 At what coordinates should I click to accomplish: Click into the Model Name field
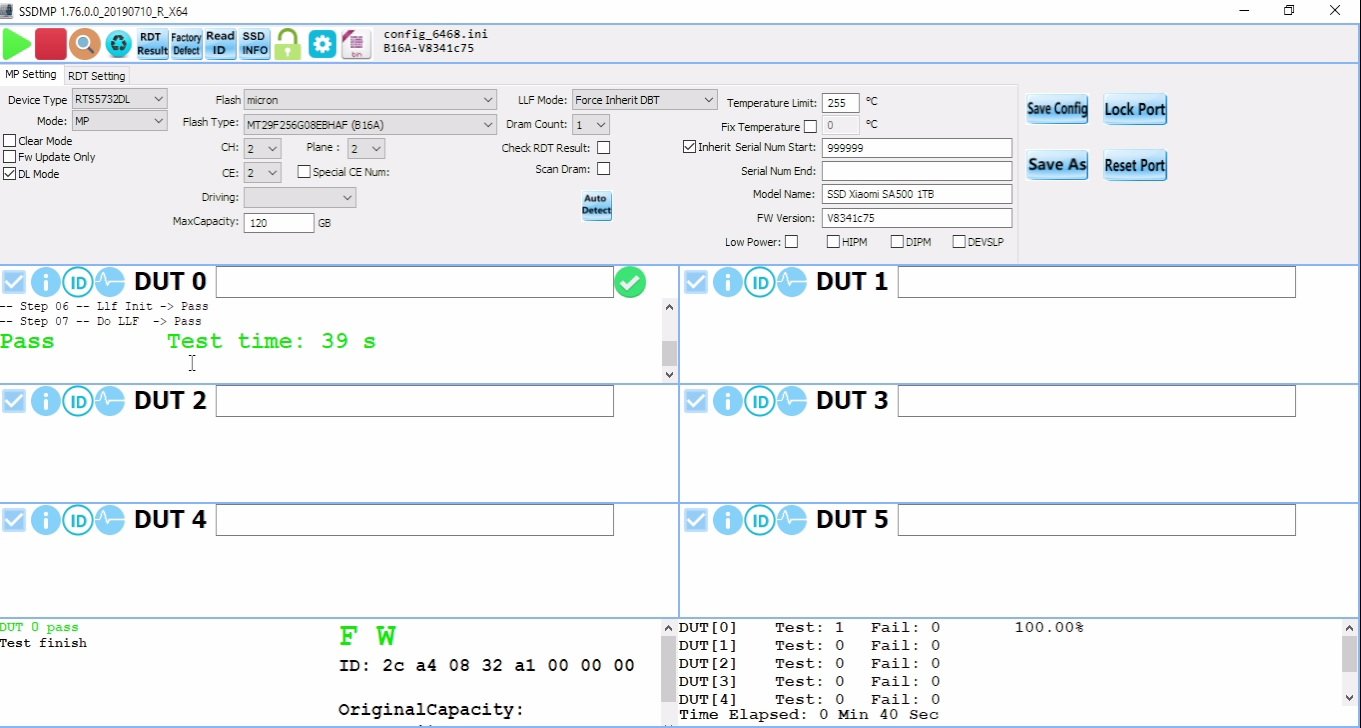click(x=916, y=194)
